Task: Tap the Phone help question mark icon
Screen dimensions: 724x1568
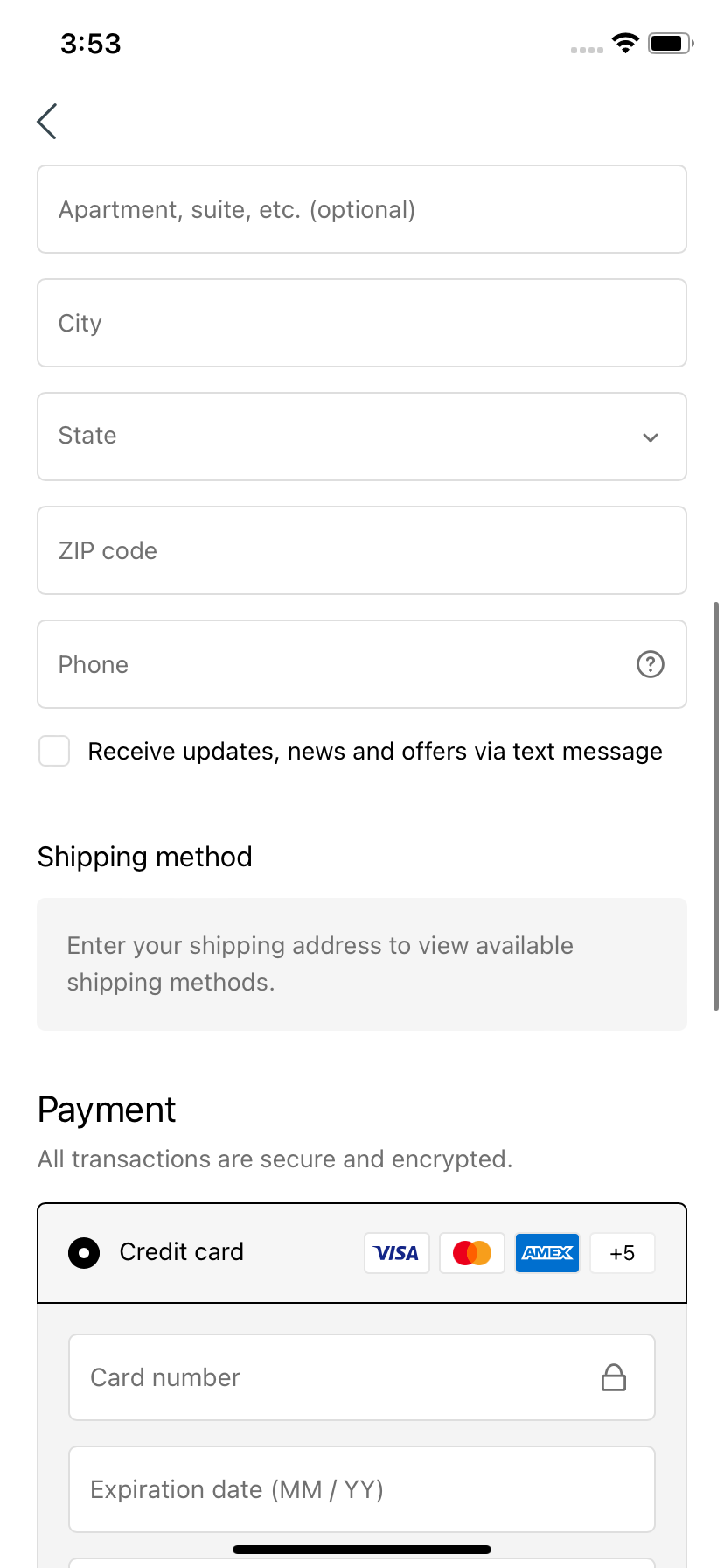Action: (x=650, y=664)
